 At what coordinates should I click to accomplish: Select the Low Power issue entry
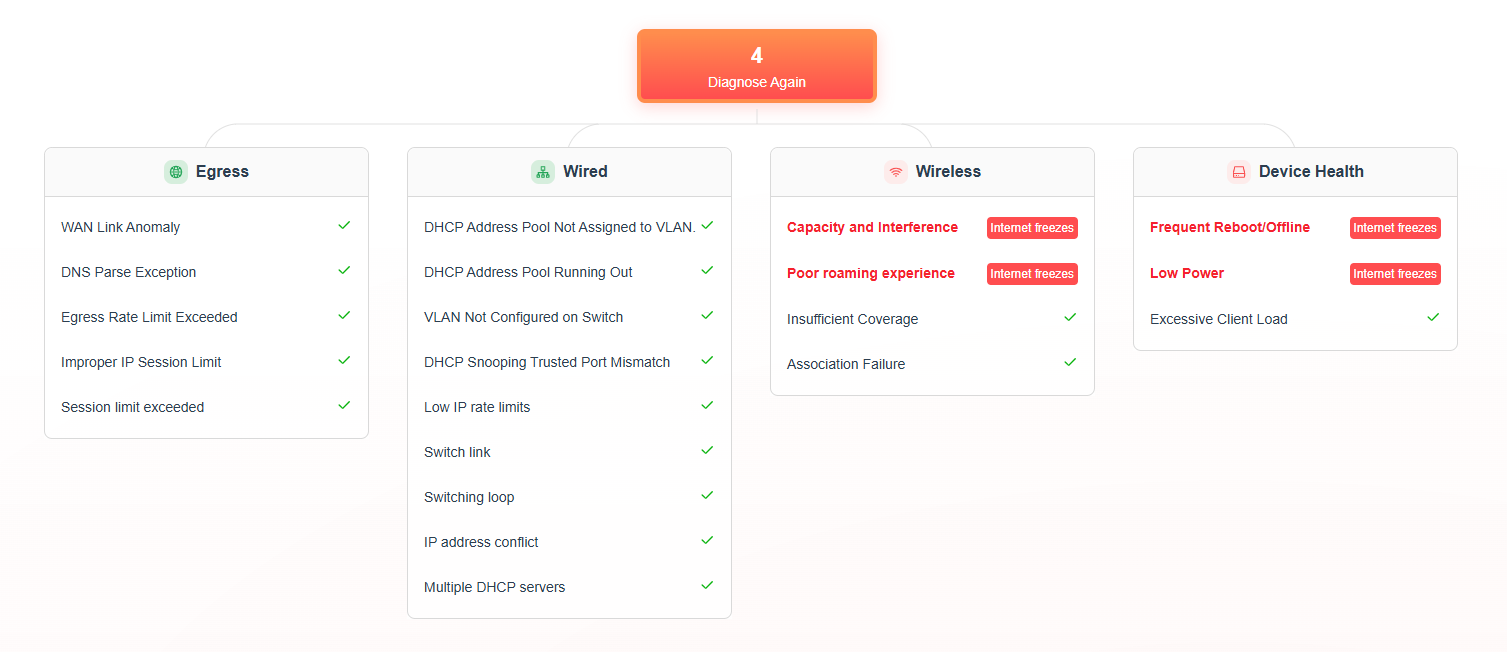[1187, 273]
